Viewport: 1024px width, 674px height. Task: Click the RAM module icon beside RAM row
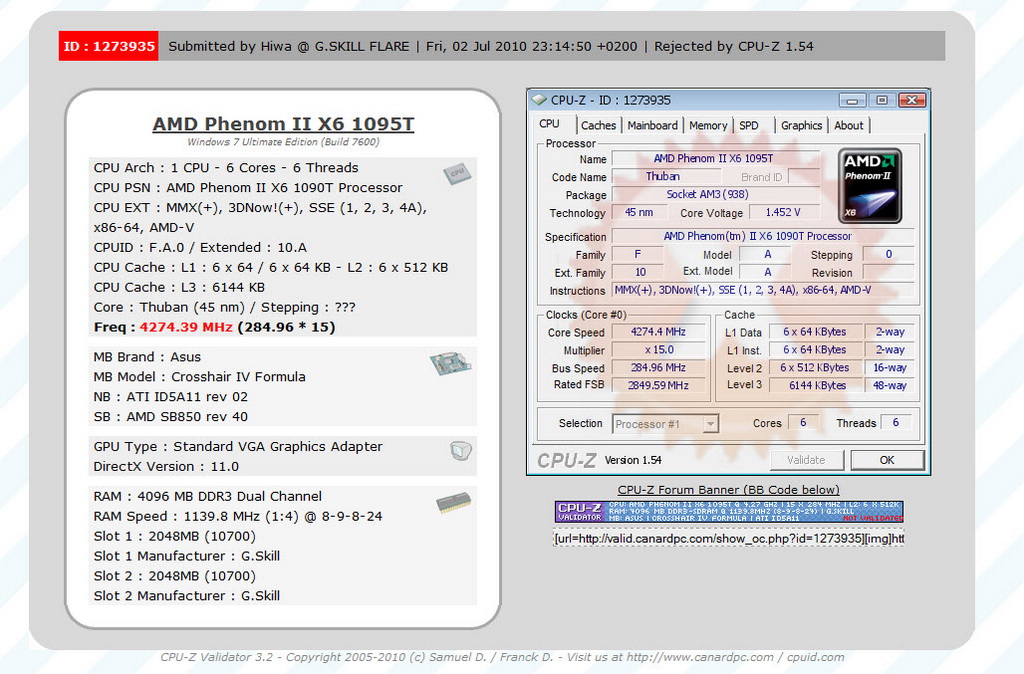pos(453,502)
